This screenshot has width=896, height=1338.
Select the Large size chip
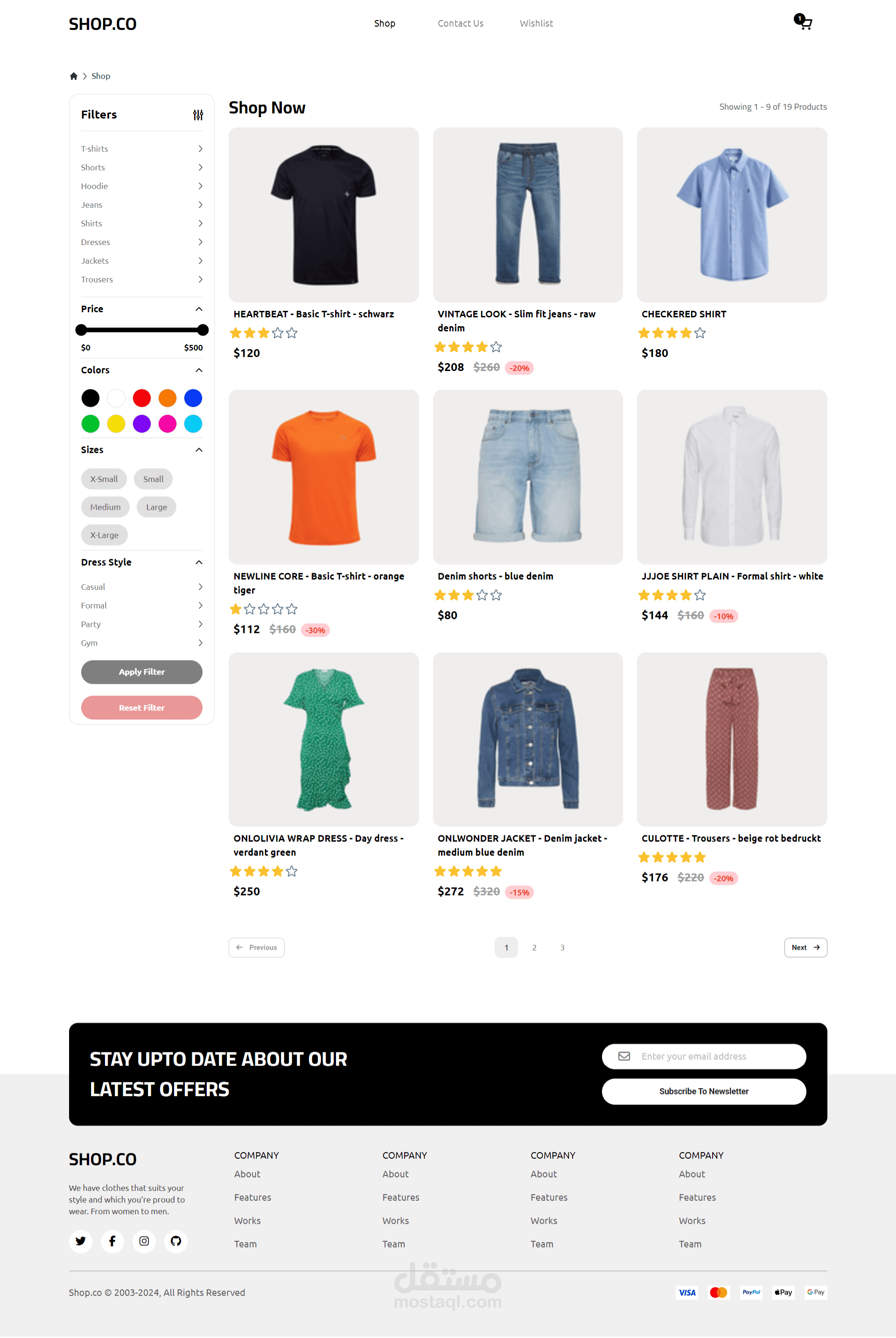[x=157, y=507]
